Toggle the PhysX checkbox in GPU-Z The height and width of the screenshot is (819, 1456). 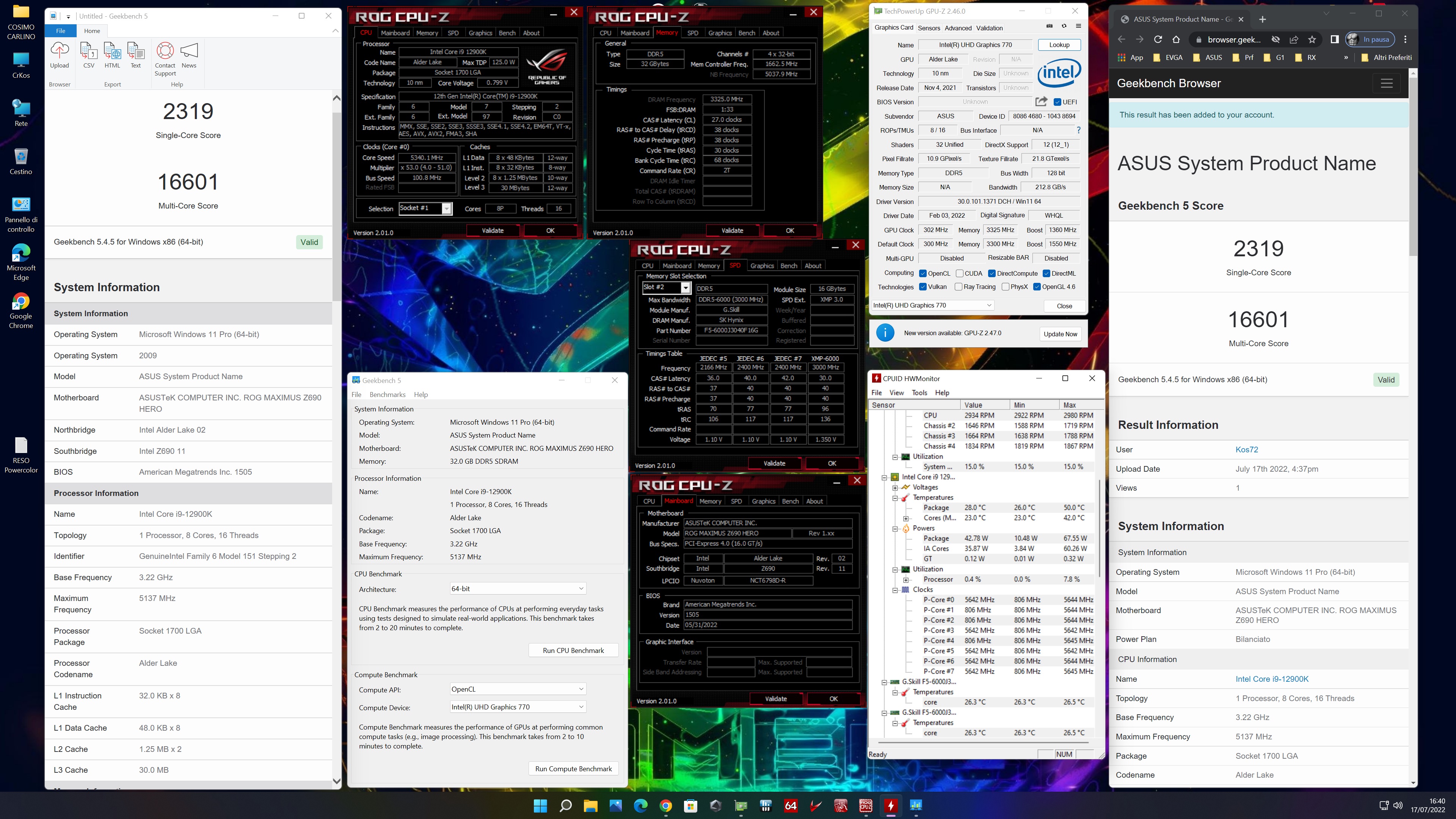click(1006, 287)
